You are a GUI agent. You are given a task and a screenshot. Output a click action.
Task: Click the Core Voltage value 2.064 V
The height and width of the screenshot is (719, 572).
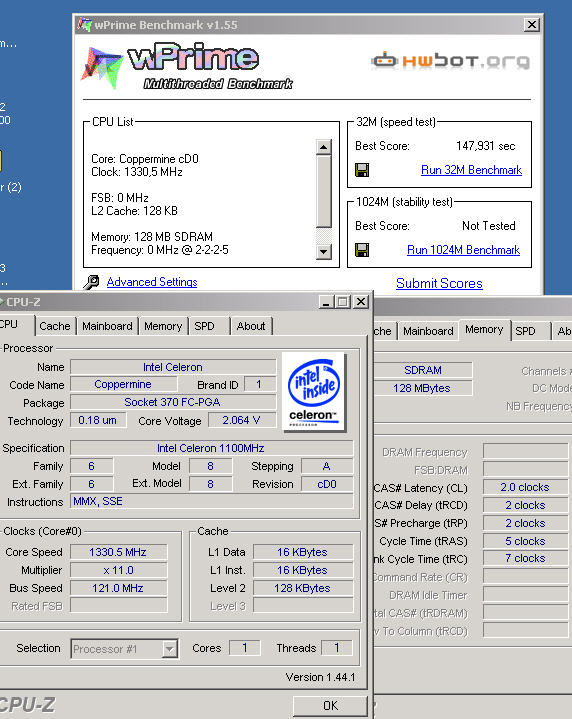click(242, 420)
